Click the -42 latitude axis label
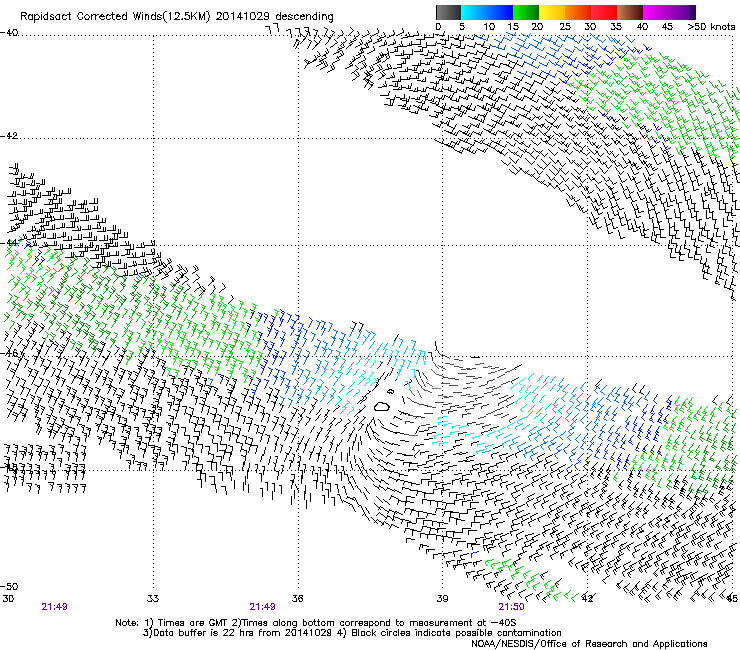Screen dimensions: 740x650 9,135
